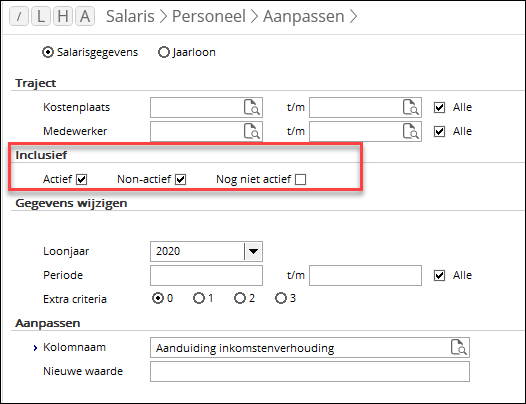
Task: Go to Personeel in the breadcrumb
Action: click(x=209, y=16)
